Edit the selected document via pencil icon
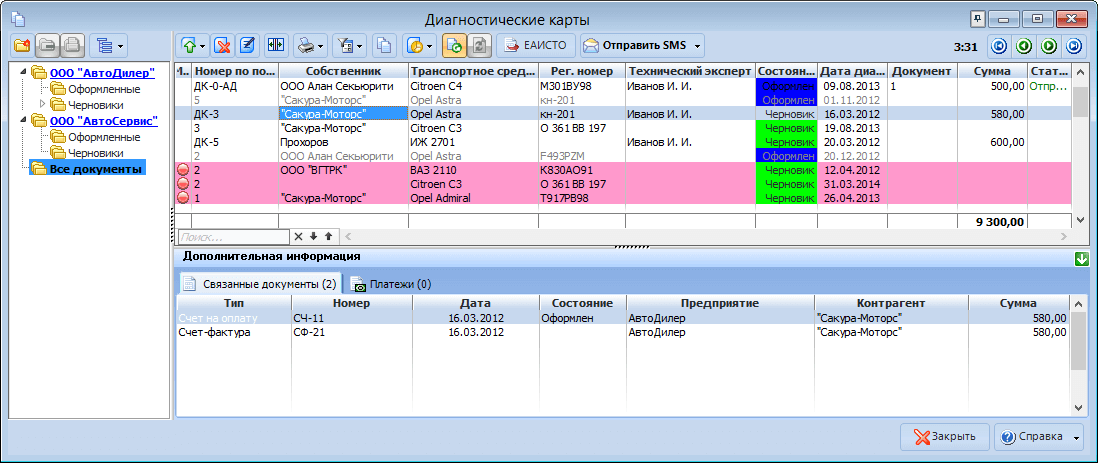This screenshot has width=1098, height=463. pyautogui.click(x=246, y=46)
